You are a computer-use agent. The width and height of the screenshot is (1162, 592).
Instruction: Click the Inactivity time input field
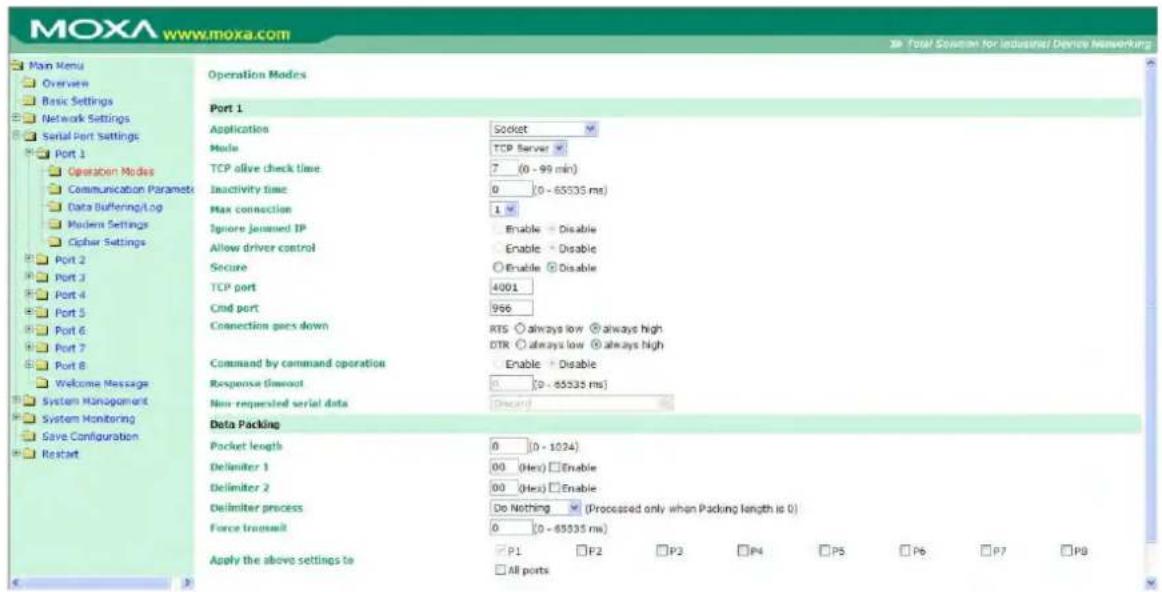pos(511,190)
